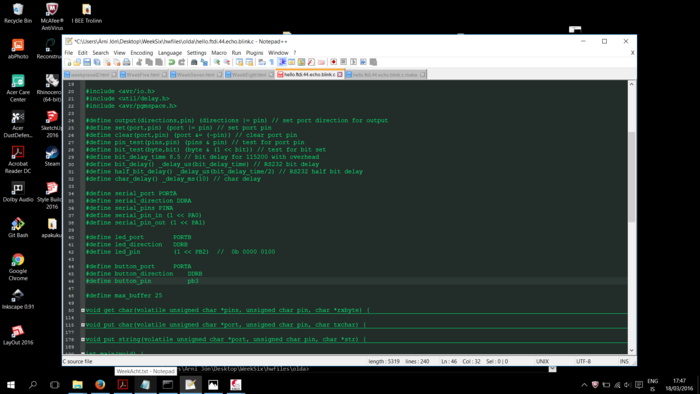Click the Paste toolbar icon
Image resolution: width=700 pixels, height=394 pixels.
coord(158,62)
